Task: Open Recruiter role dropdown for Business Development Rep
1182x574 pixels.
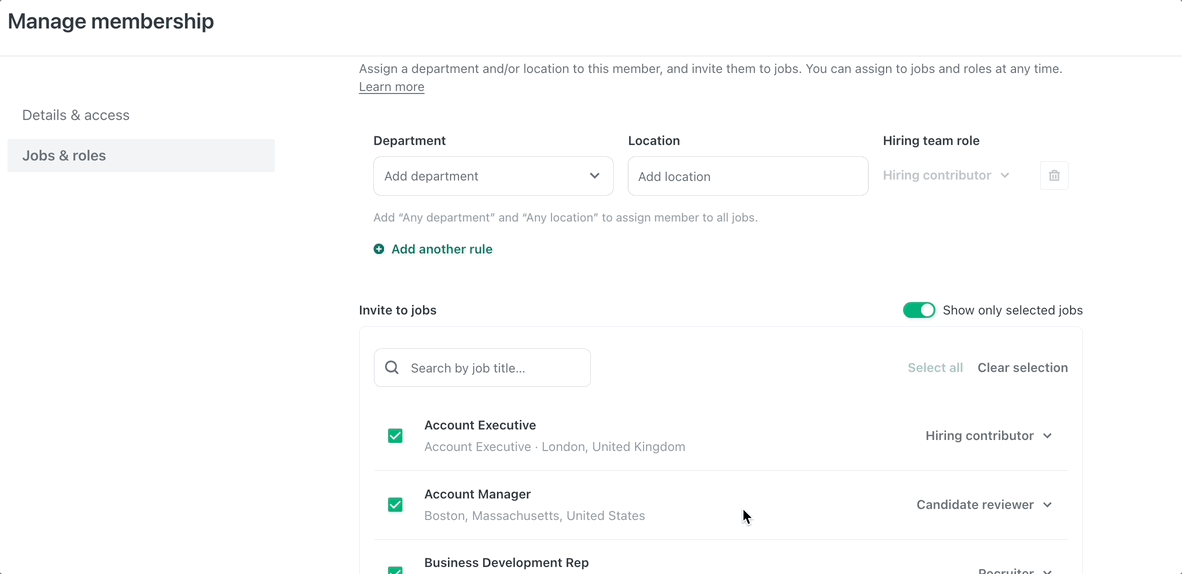Action: click(x=1014, y=570)
